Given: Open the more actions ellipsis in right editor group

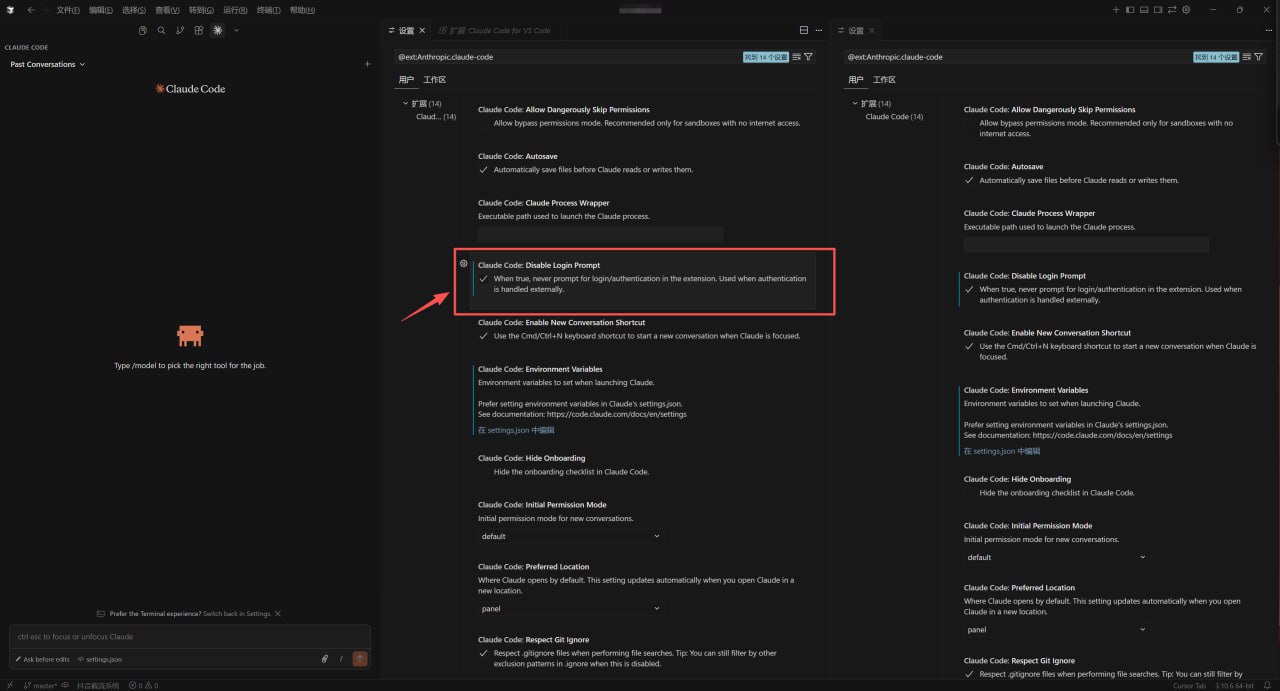Looking at the screenshot, I should point(1268,30).
